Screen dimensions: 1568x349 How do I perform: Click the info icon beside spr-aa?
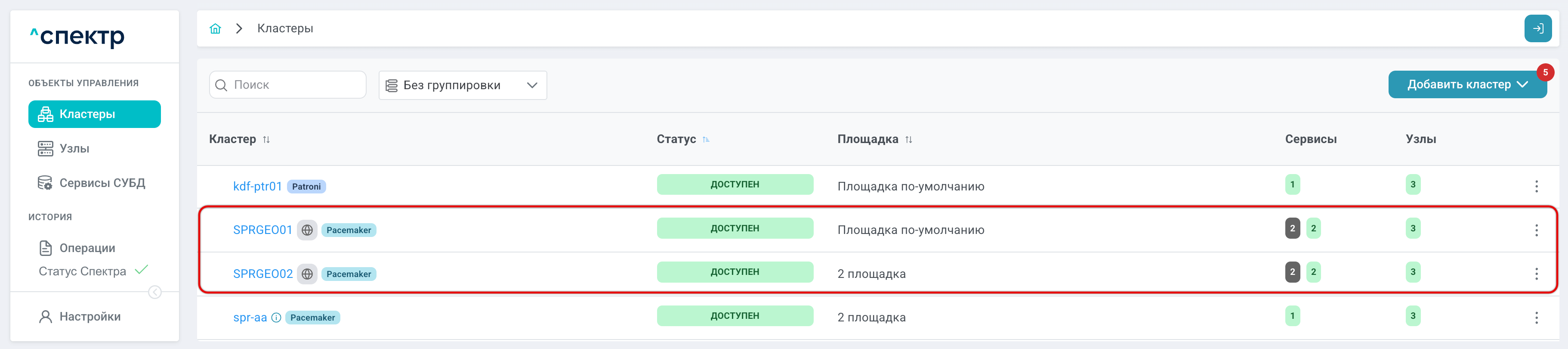pyautogui.click(x=276, y=317)
